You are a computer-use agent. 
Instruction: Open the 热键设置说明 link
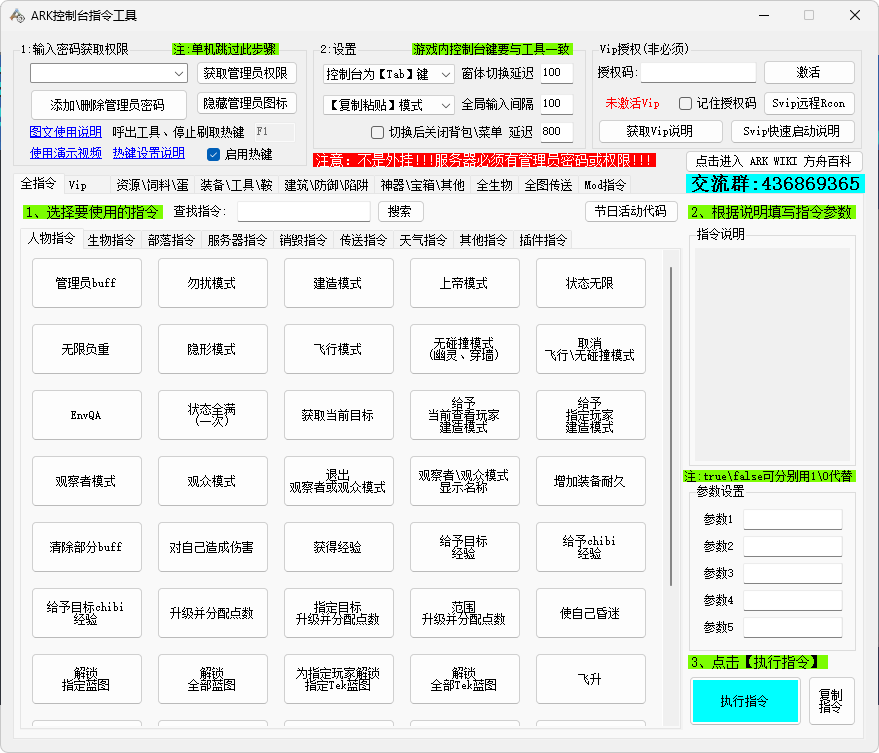tap(149, 153)
